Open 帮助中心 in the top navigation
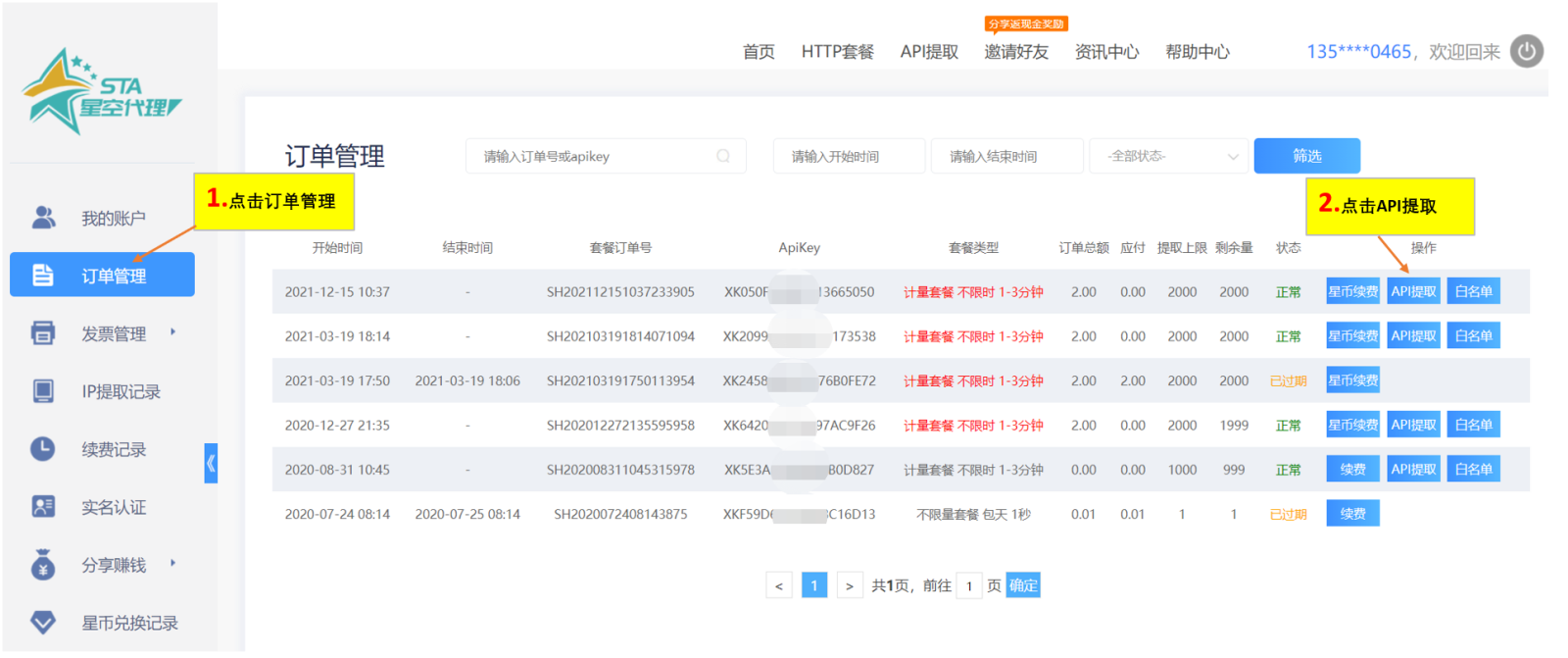 (x=1197, y=52)
